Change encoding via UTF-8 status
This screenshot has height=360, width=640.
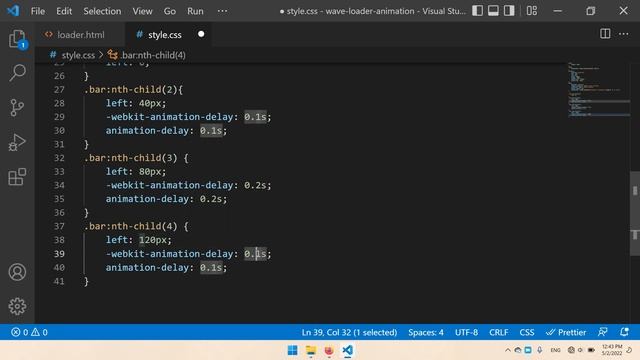[x=466, y=332]
